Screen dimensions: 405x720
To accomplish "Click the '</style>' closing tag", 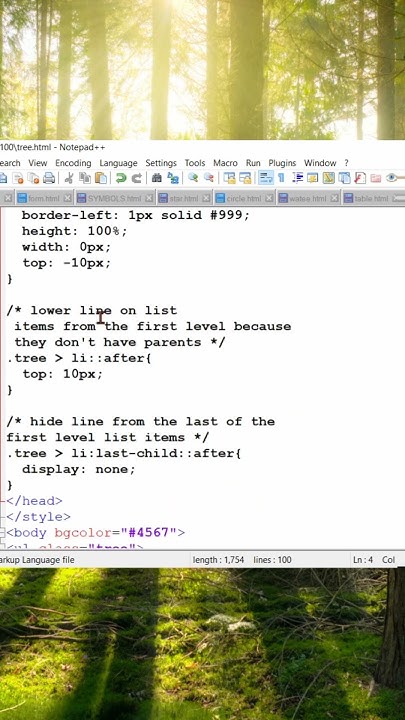I will [39, 517].
